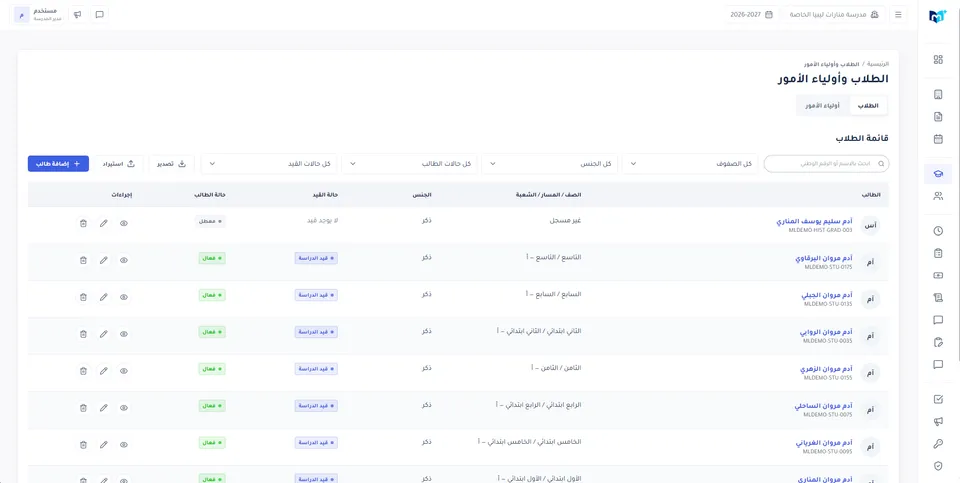Open the clipboard with pen sidebar icon
960x483 pixels.
click(x=938, y=342)
